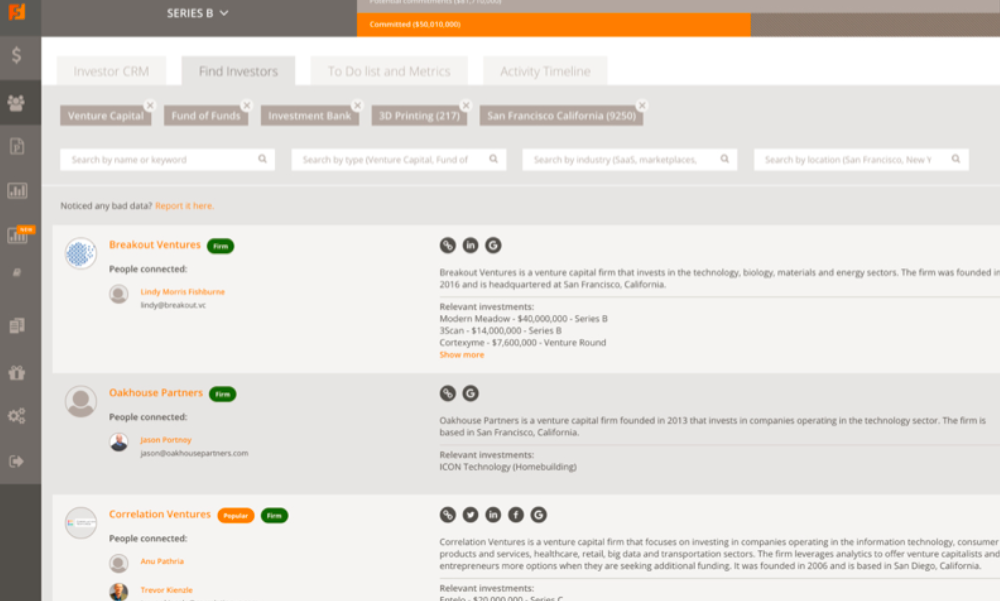
Task: Open the Correlation Ventures firm name link
Action: tap(159, 514)
